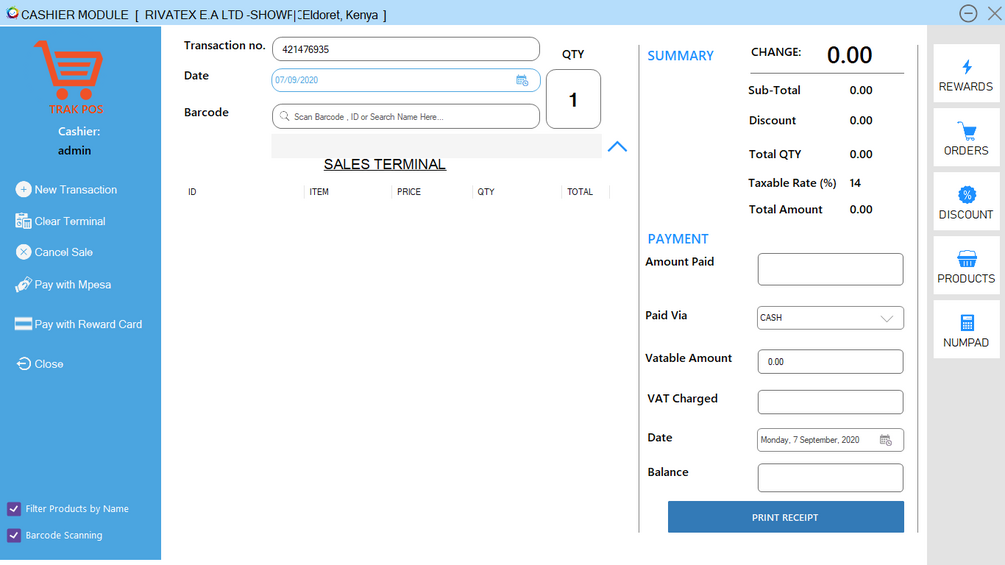
Task: Click the QTY column header in the sales table
Action: (x=486, y=192)
